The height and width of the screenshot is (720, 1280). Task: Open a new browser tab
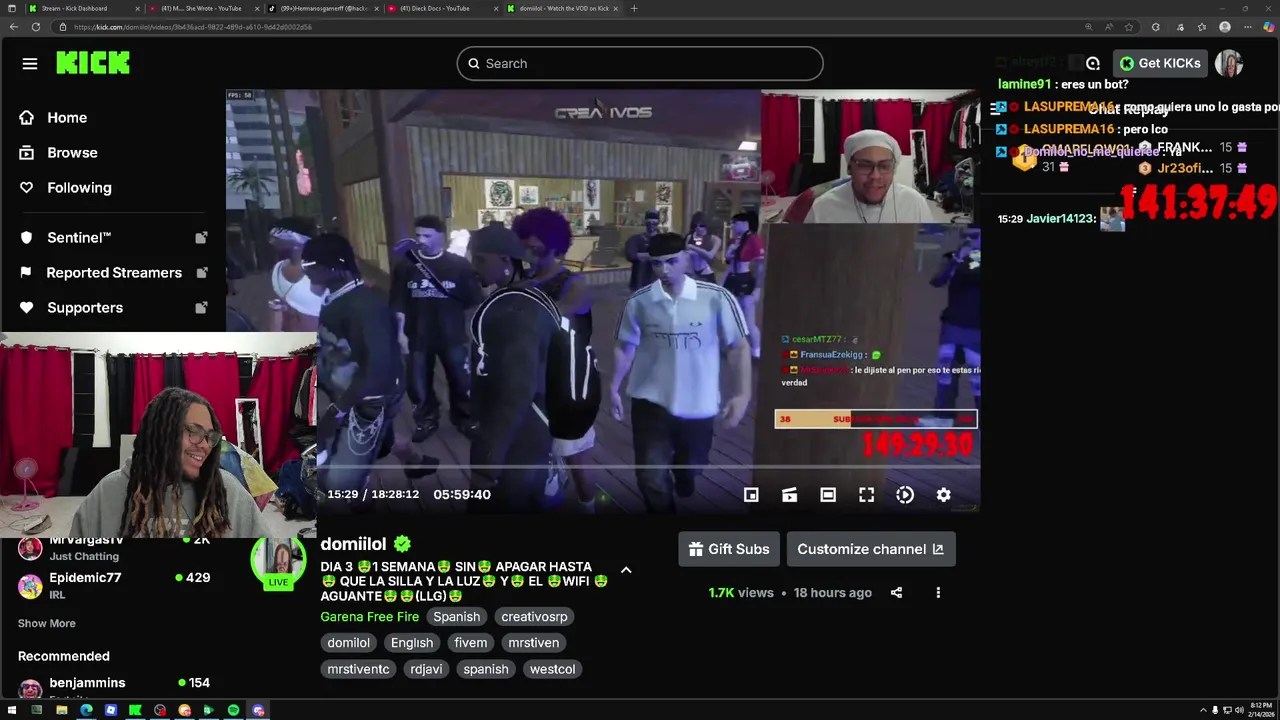[634, 8]
